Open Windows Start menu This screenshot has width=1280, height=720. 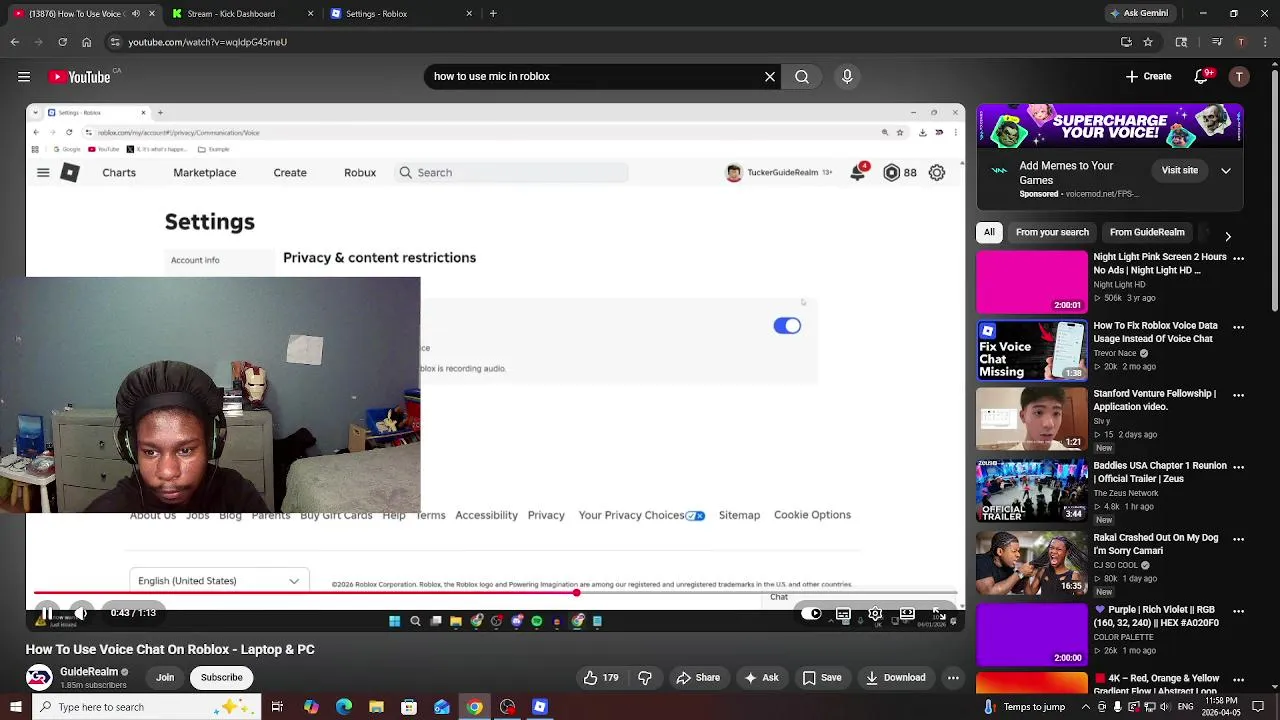point(15,707)
